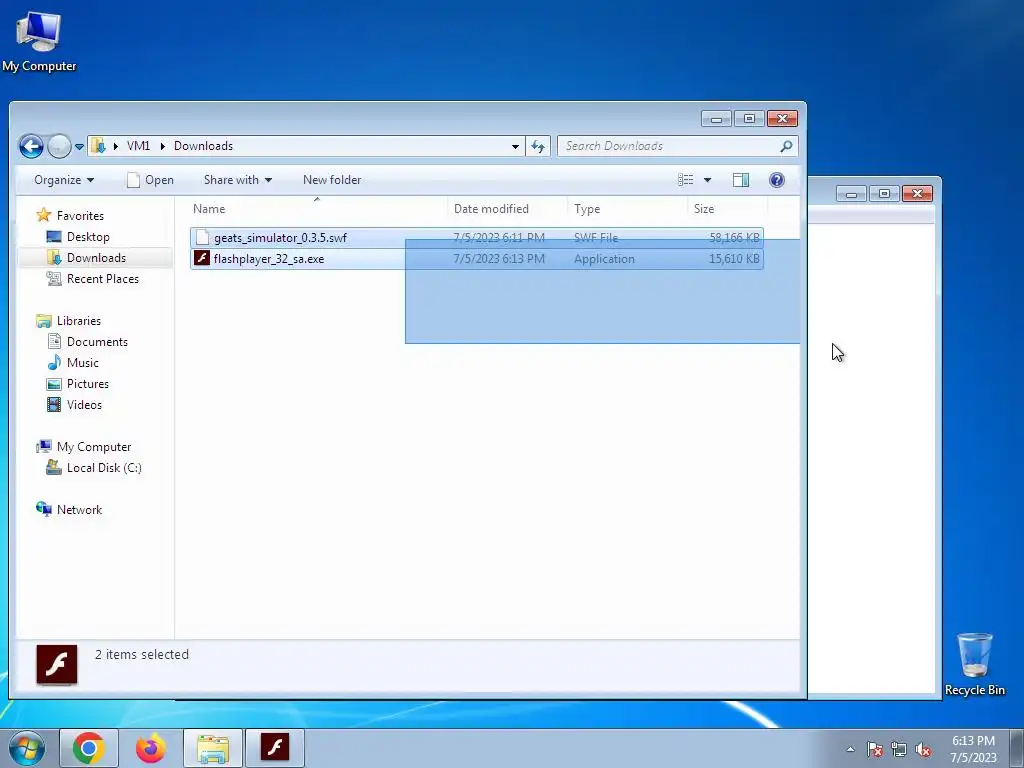Click the muted volume tray icon
The image size is (1024, 768).
(x=923, y=749)
